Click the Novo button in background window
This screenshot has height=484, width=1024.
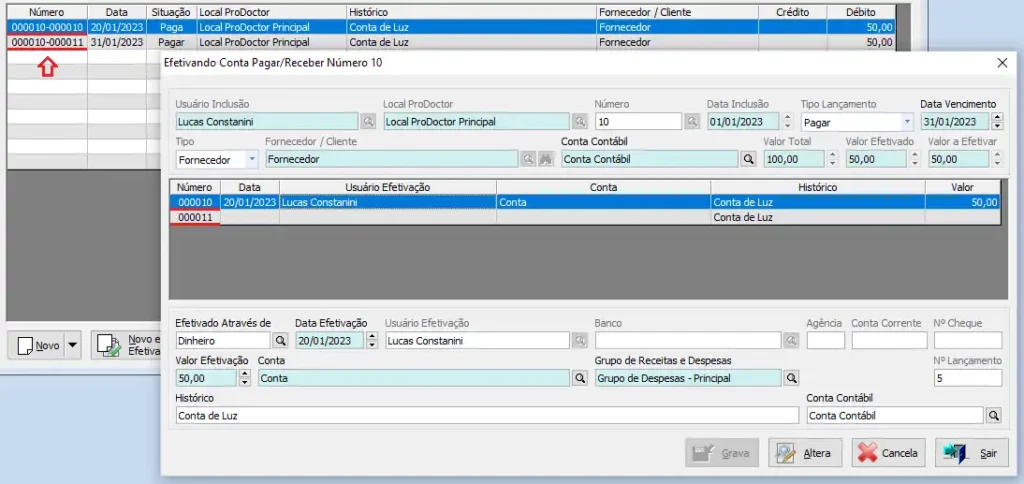37,345
